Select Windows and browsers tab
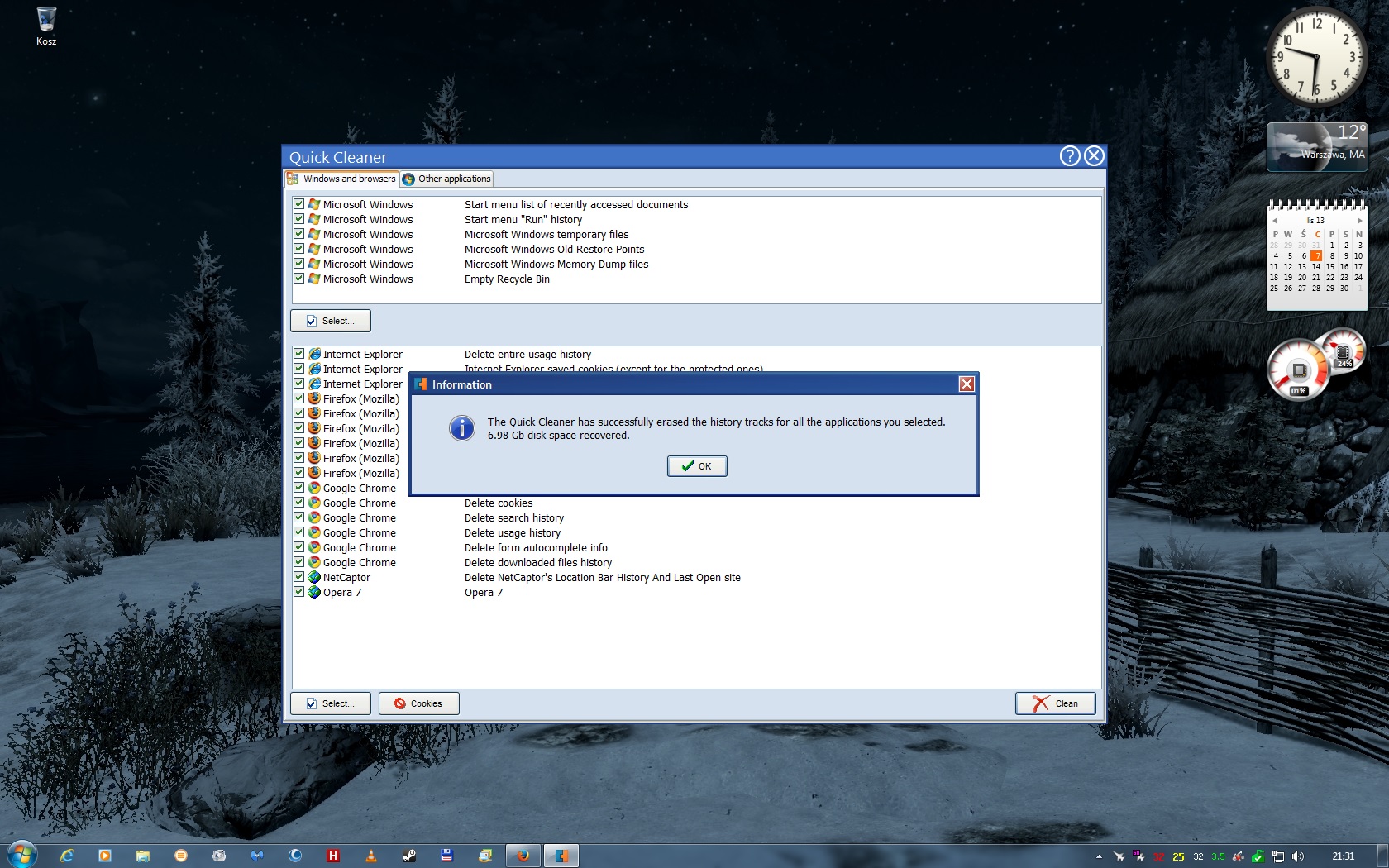The height and width of the screenshot is (868, 1389). point(341,179)
